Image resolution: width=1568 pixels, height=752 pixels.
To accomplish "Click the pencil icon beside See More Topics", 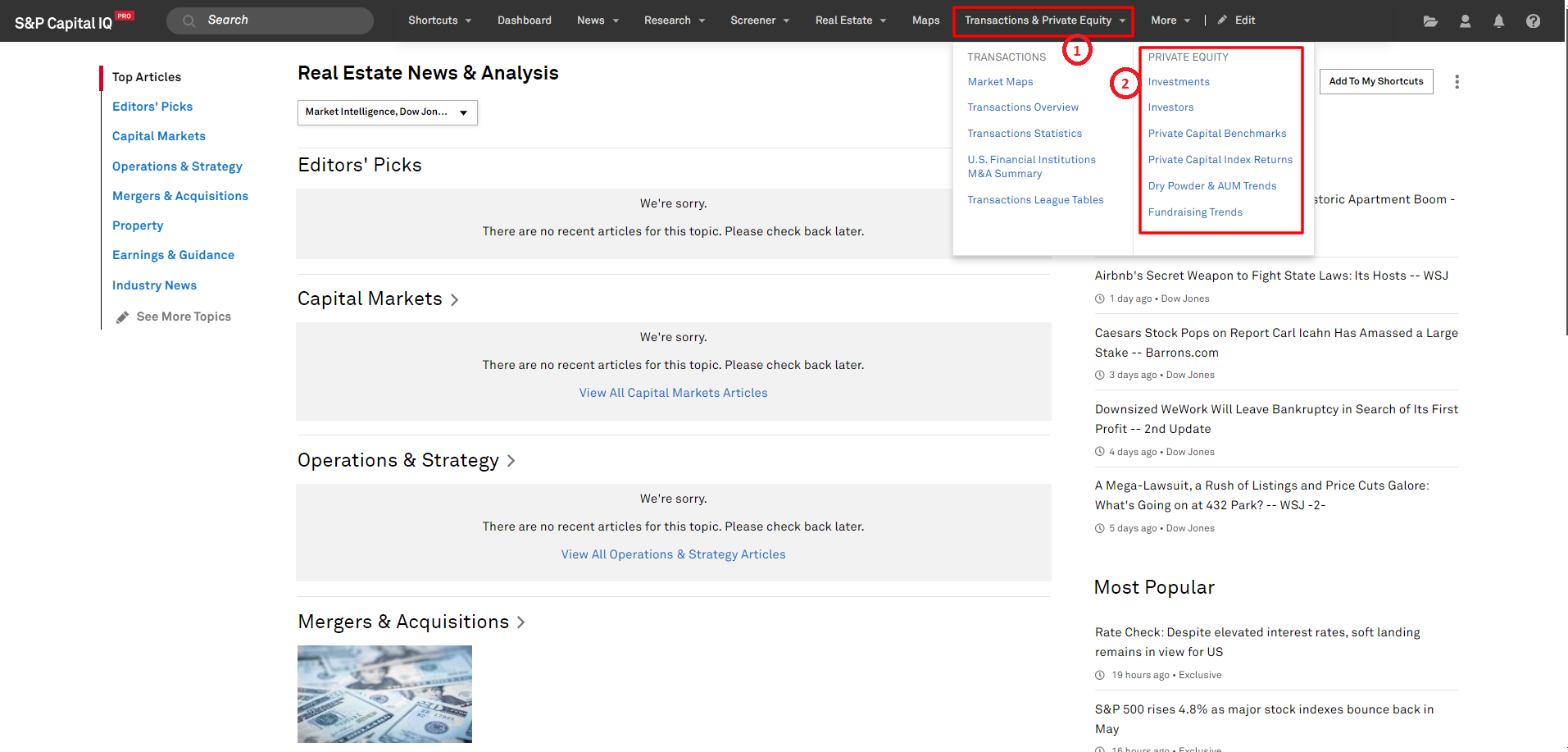I will click(x=122, y=317).
